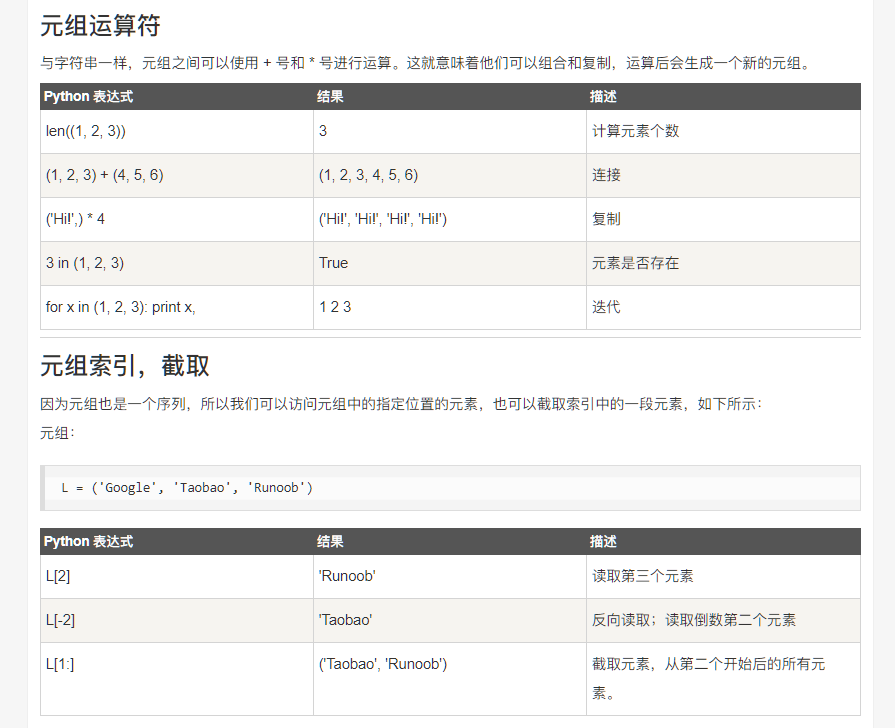Click the for x in (1, 2, 3) cell
This screenshot has width=895, height=728.
pyautogui.click(x=121, y=307)
